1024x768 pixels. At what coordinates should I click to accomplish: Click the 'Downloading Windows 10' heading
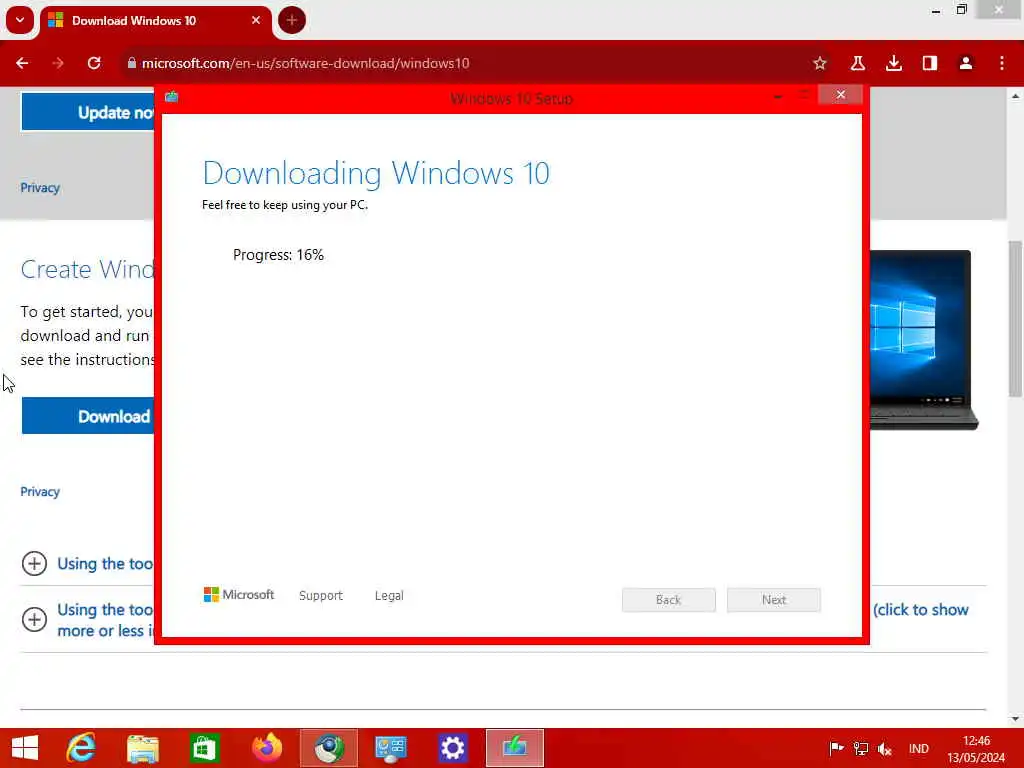(x=376, y=173)
